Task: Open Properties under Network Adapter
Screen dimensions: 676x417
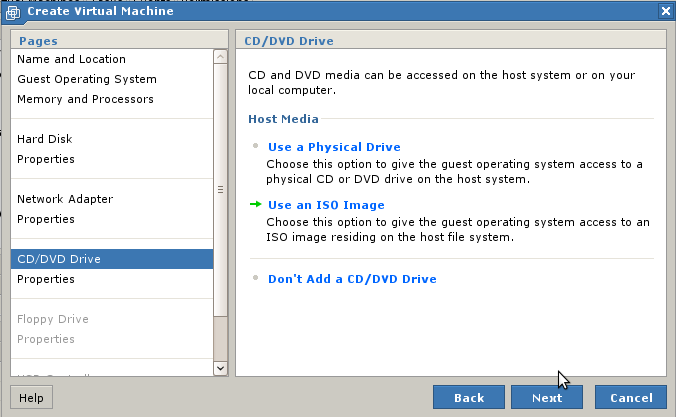Action: (45, 219)
